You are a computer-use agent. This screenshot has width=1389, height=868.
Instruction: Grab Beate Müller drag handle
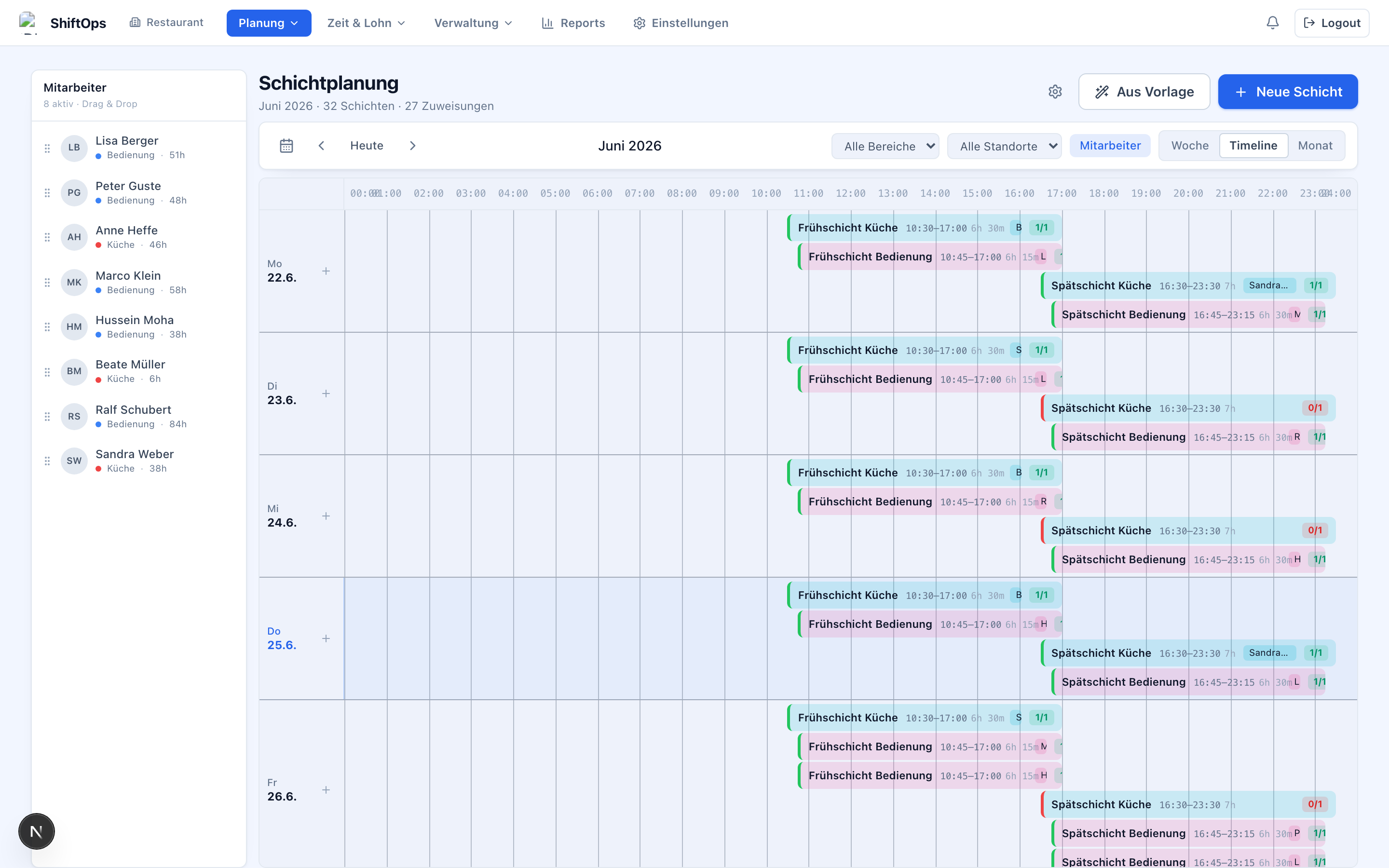47,372
